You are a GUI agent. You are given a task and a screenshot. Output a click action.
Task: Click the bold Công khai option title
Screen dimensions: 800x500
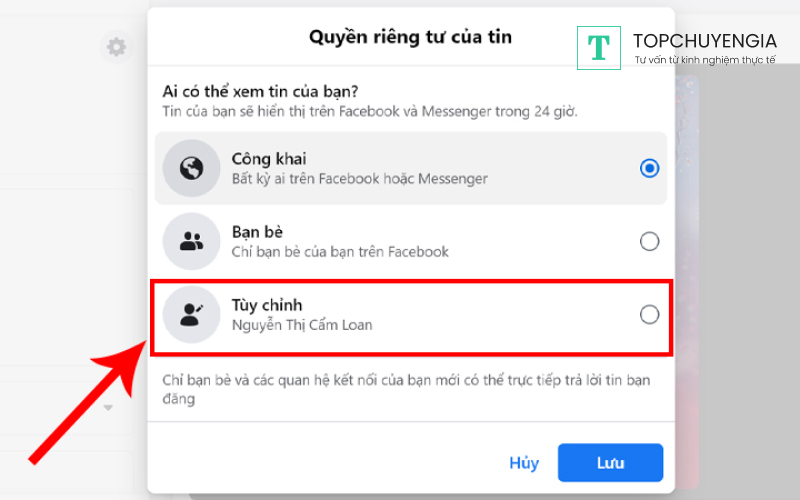coord(269,159)
